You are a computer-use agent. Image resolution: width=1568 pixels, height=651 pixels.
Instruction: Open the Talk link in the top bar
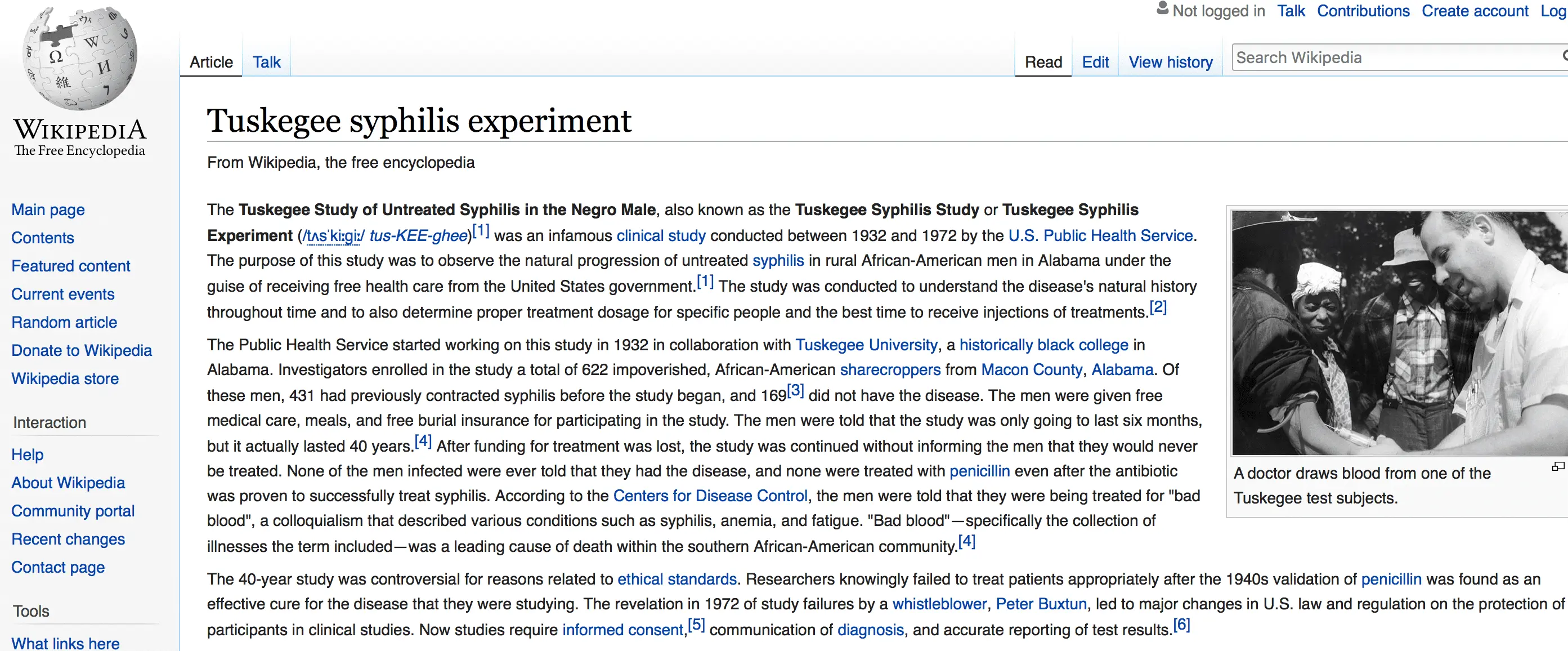click(x=1291, y=11)
